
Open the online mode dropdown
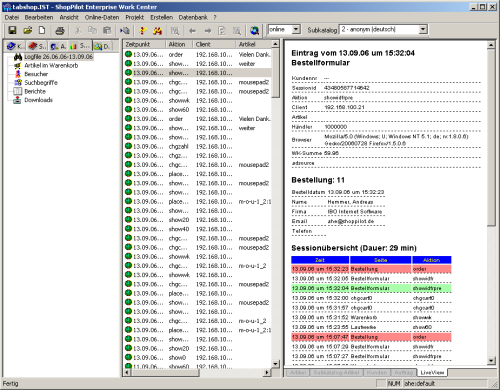(296, 30)
